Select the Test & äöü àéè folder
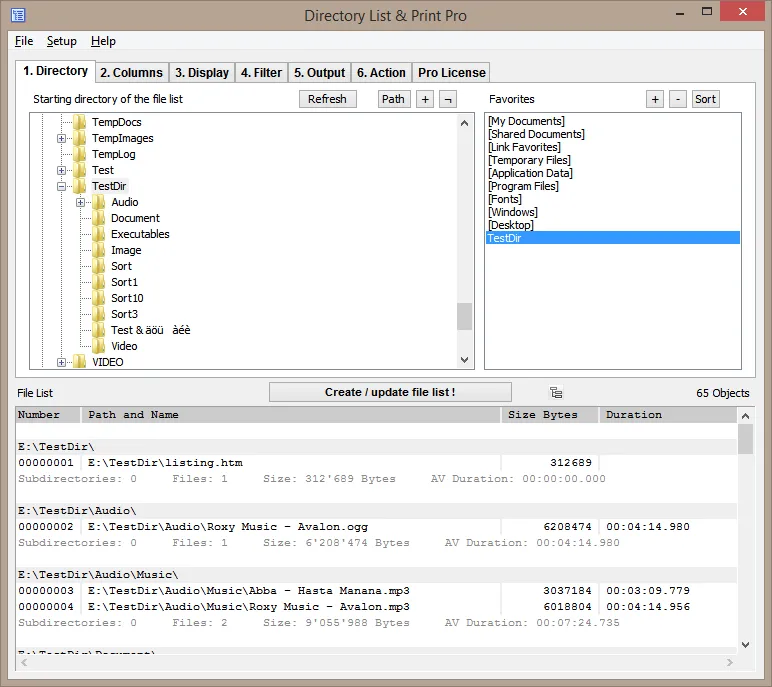Image resolution: width=772 pixels, height=687 pixels. point(151,330)
